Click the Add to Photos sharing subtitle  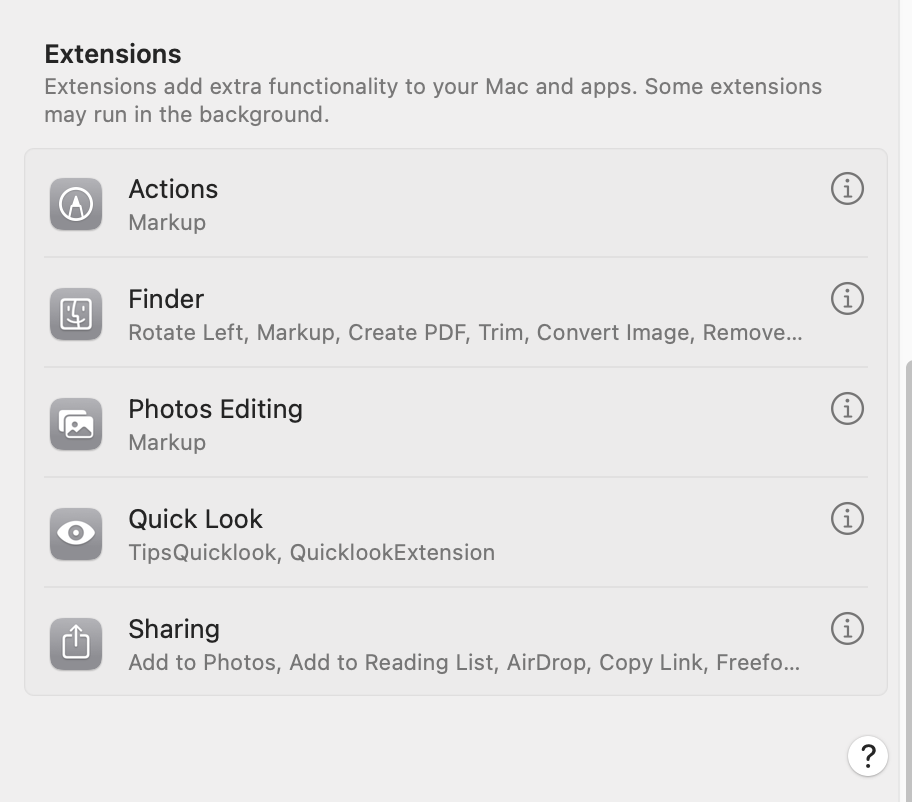coord(464,662)
